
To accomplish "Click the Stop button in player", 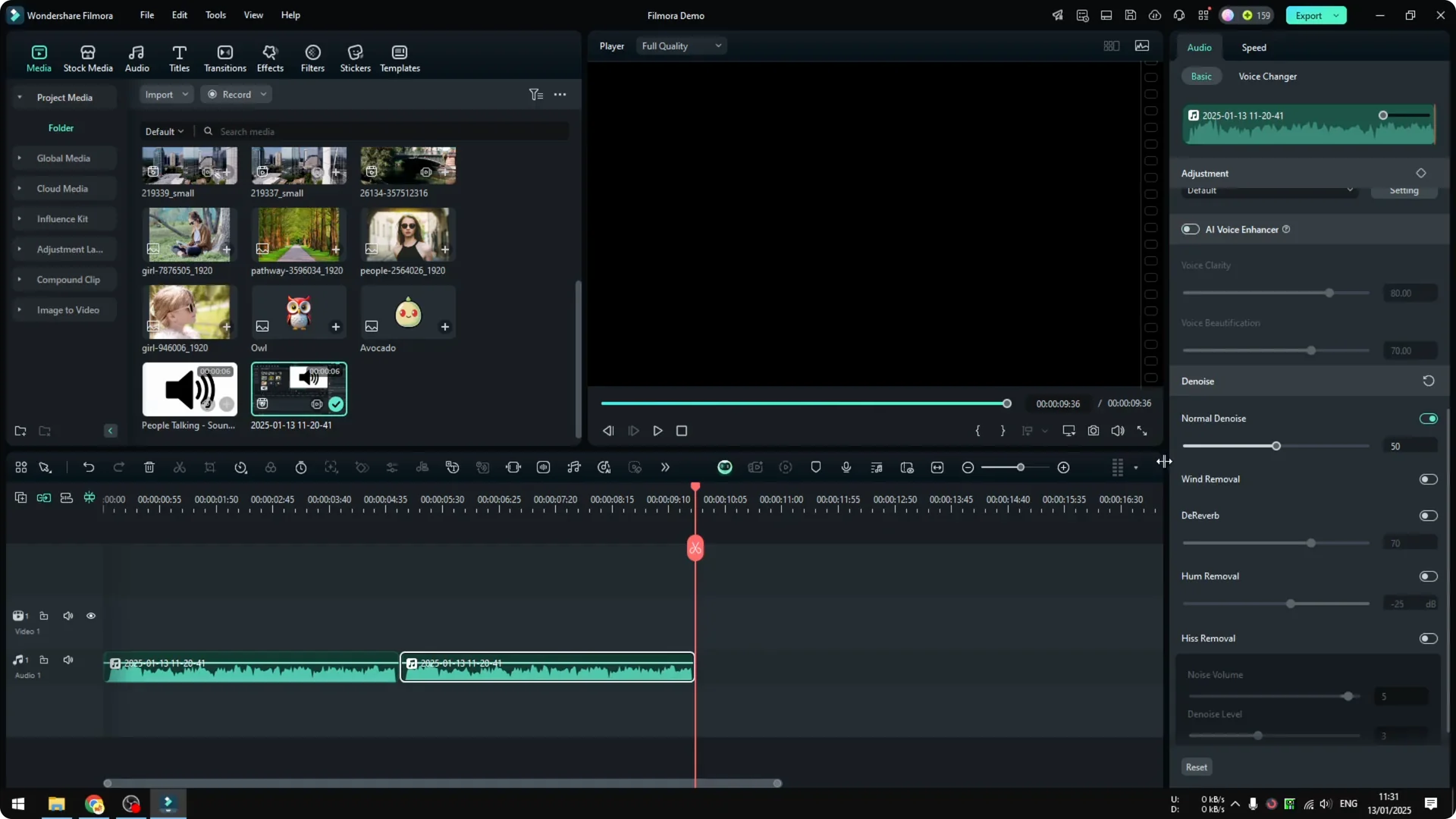I will (682, 431).
